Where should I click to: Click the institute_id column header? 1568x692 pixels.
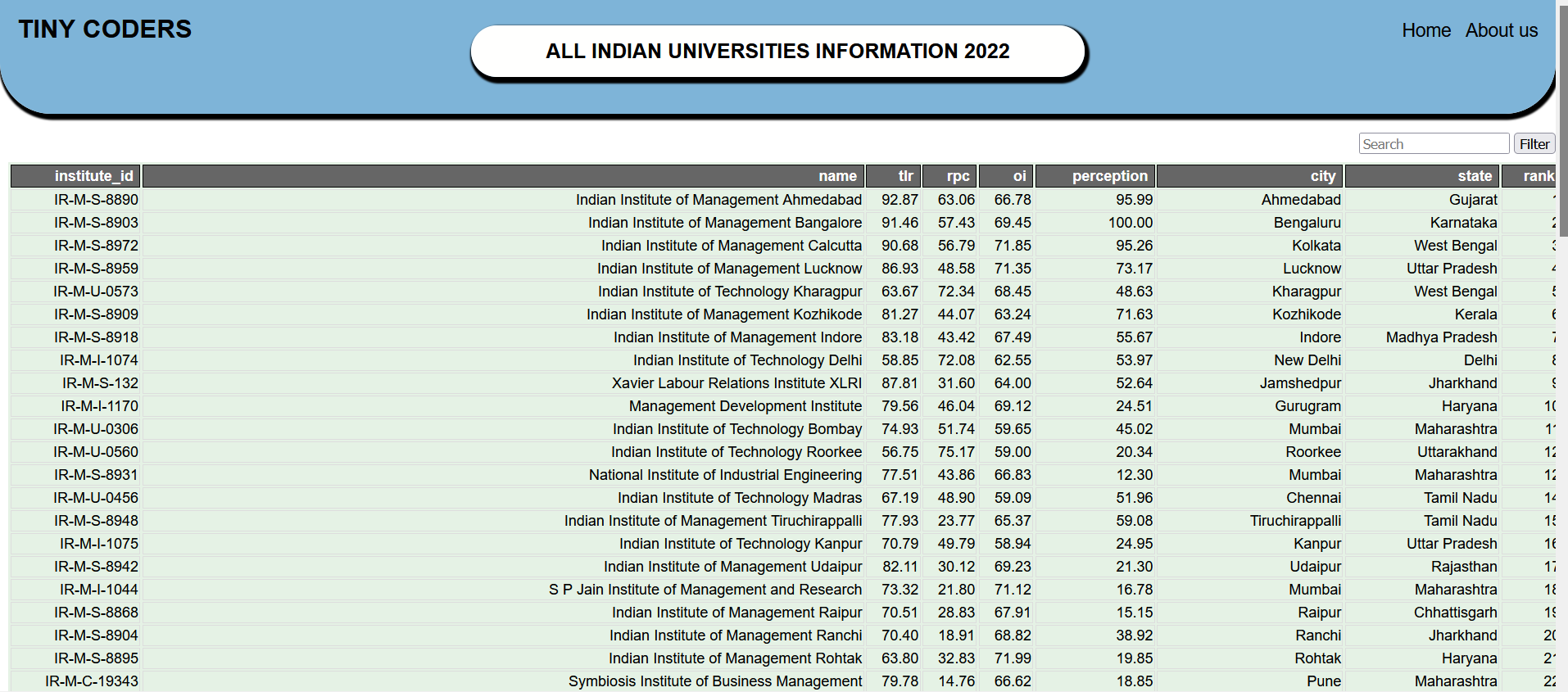coord(75,176)
